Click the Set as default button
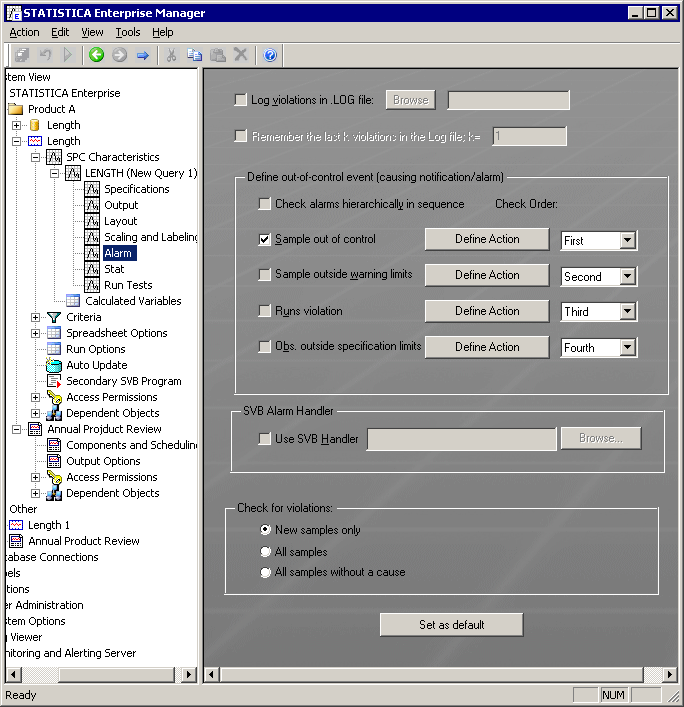Screen dimensions: 684x707 [451, 624]
